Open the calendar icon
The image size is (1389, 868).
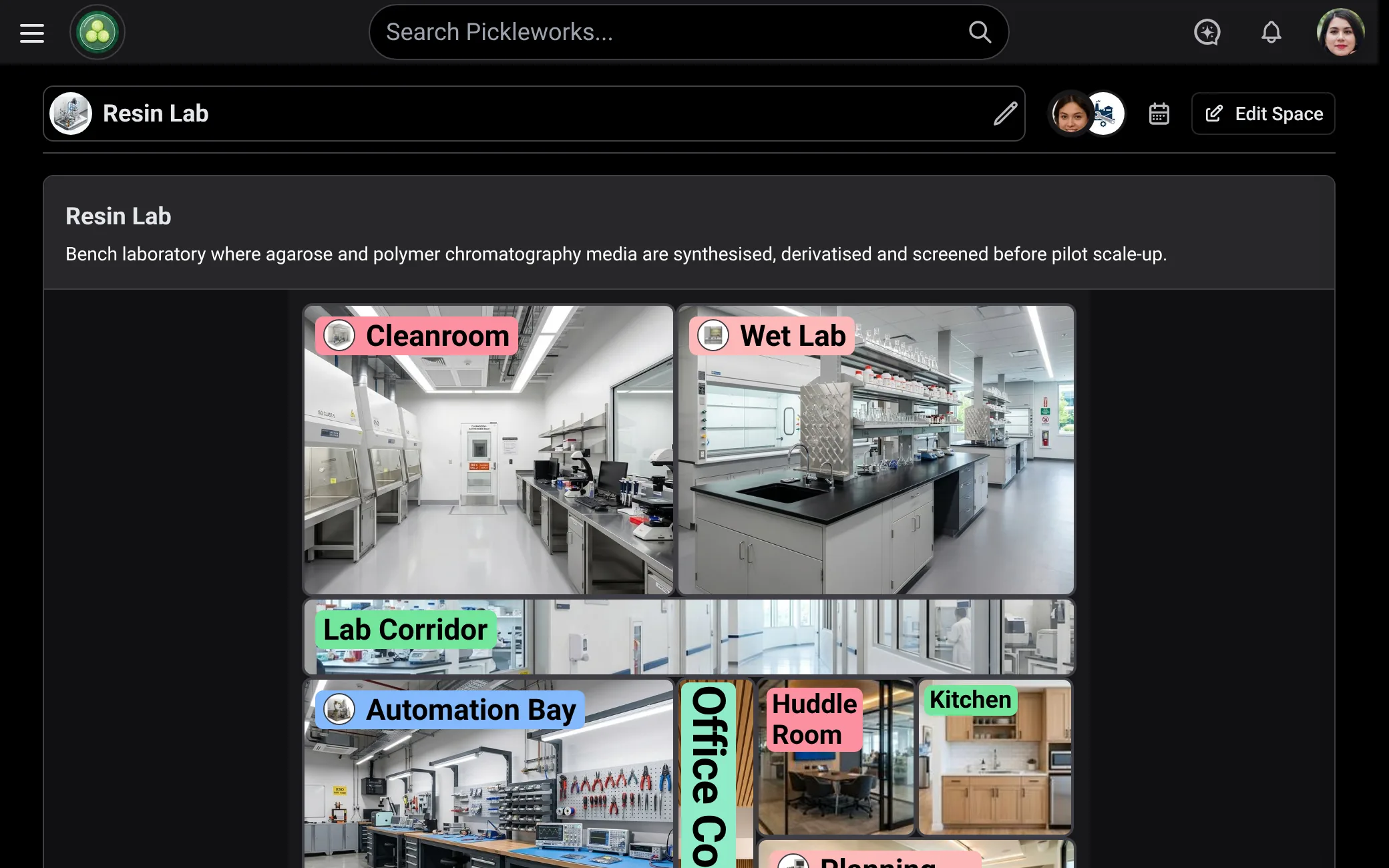pyautogui.click(x=1159, y=114)
